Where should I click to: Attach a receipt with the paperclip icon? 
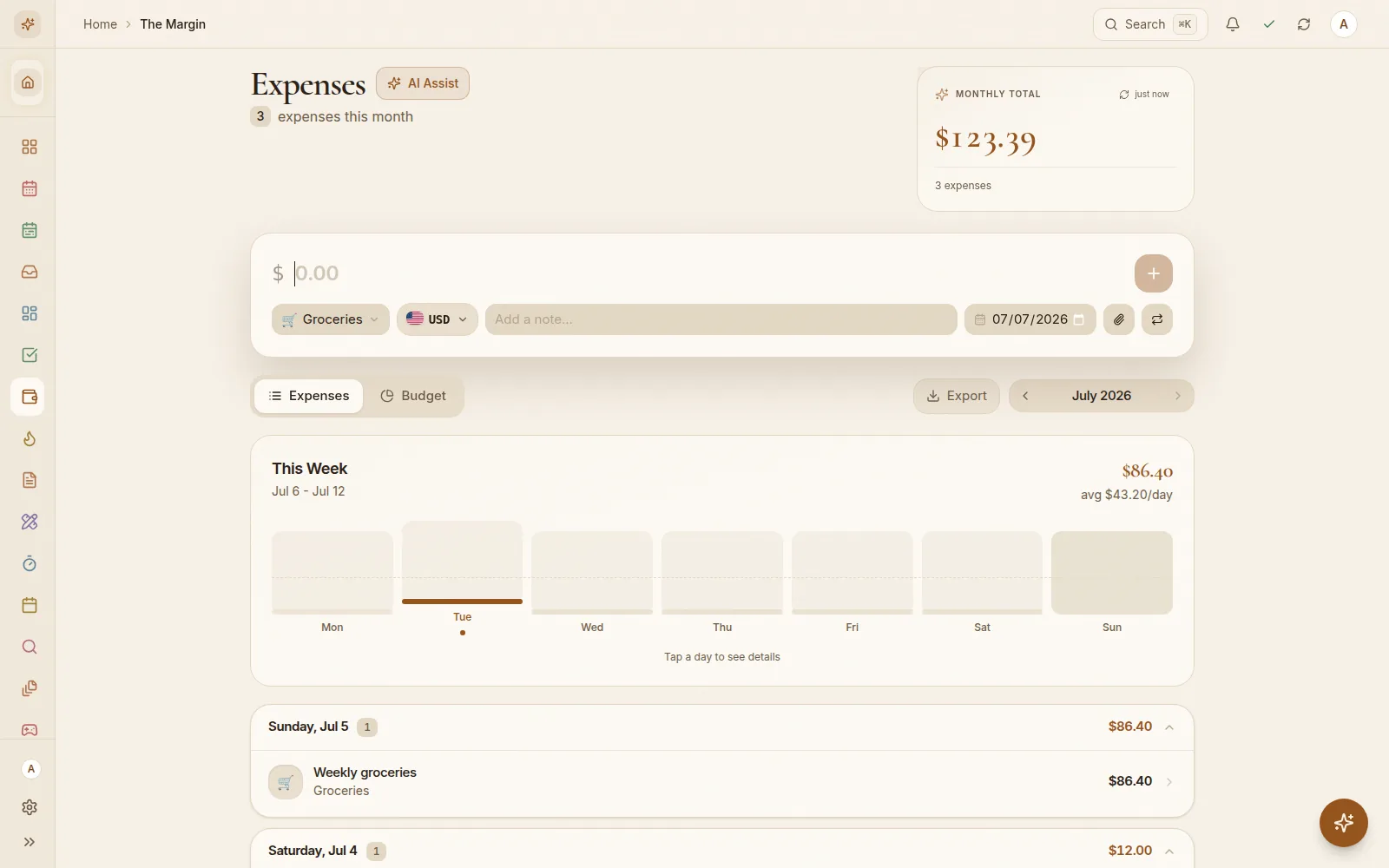point(1119,319)
